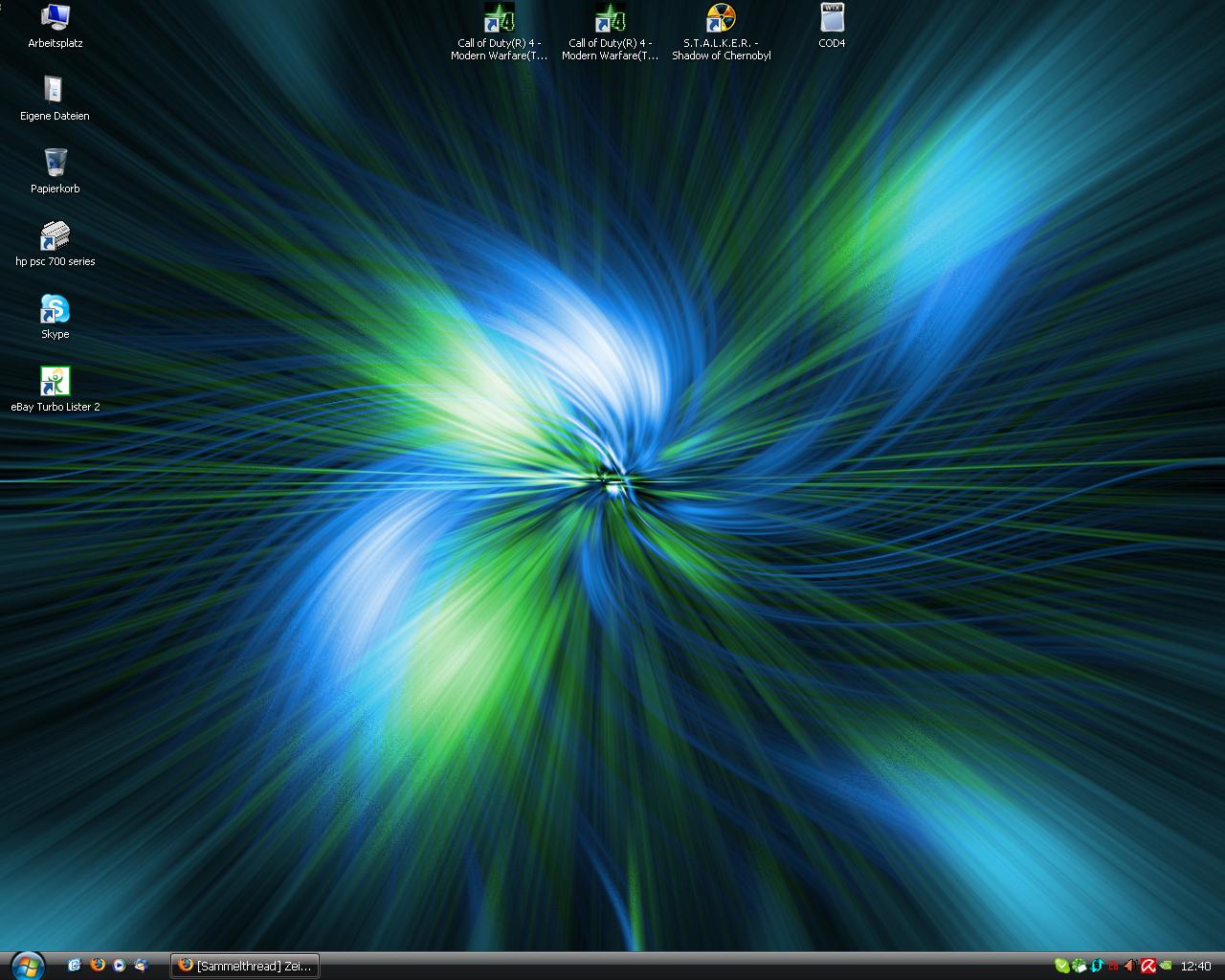
Task: Open the Skype tray status icon
Action: (1062, 966)
